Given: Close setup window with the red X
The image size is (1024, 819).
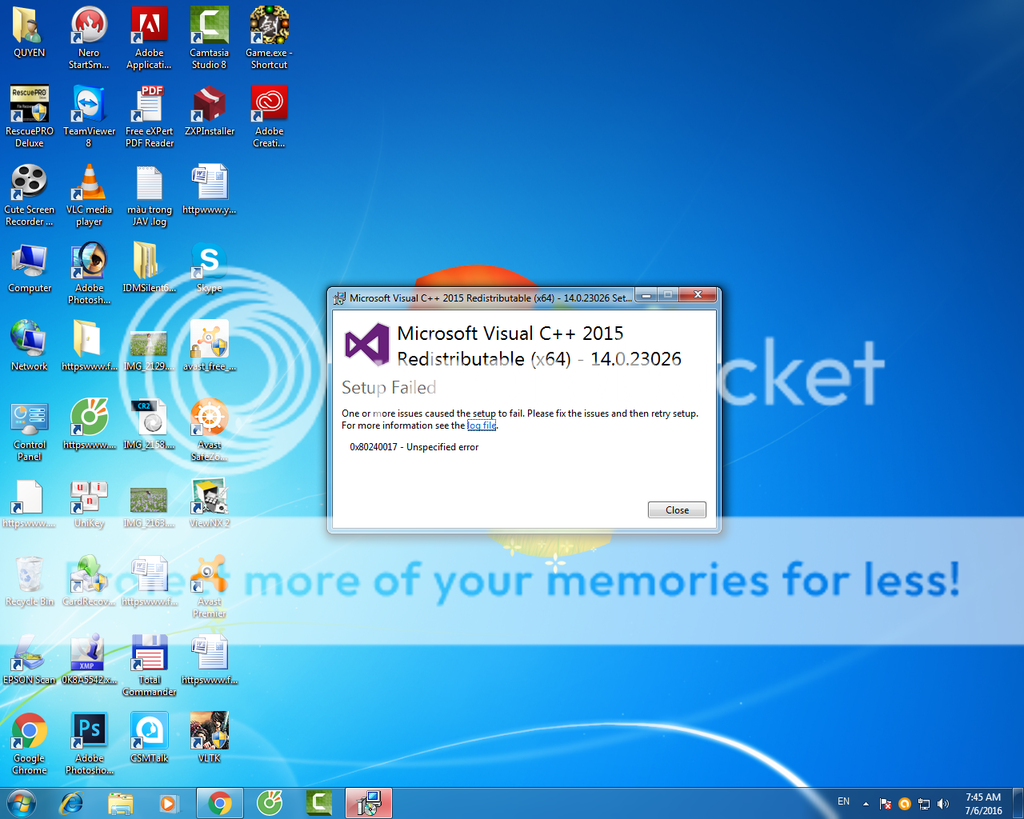Looking at the screenshot, I should (x=698, y=295).
